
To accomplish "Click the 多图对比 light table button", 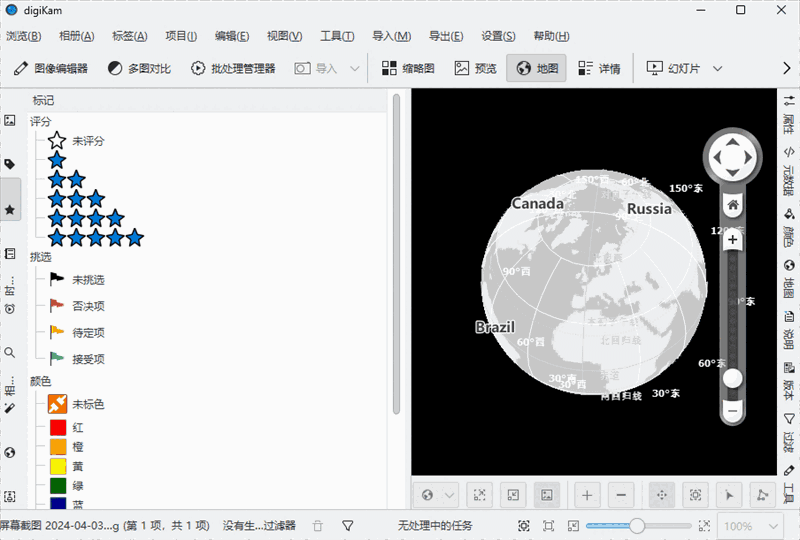I will (x=139, y=69).
